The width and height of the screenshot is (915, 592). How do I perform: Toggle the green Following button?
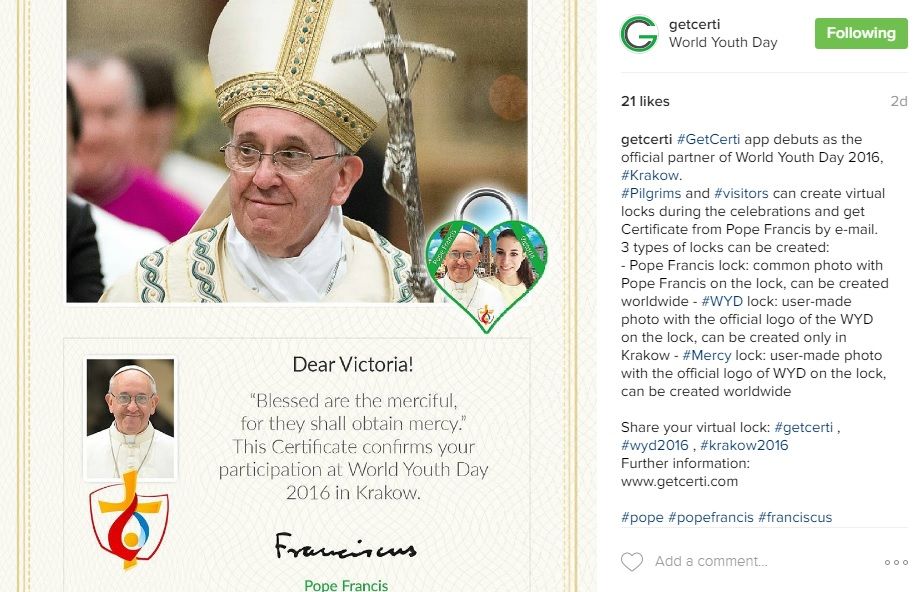coord(861,33)
